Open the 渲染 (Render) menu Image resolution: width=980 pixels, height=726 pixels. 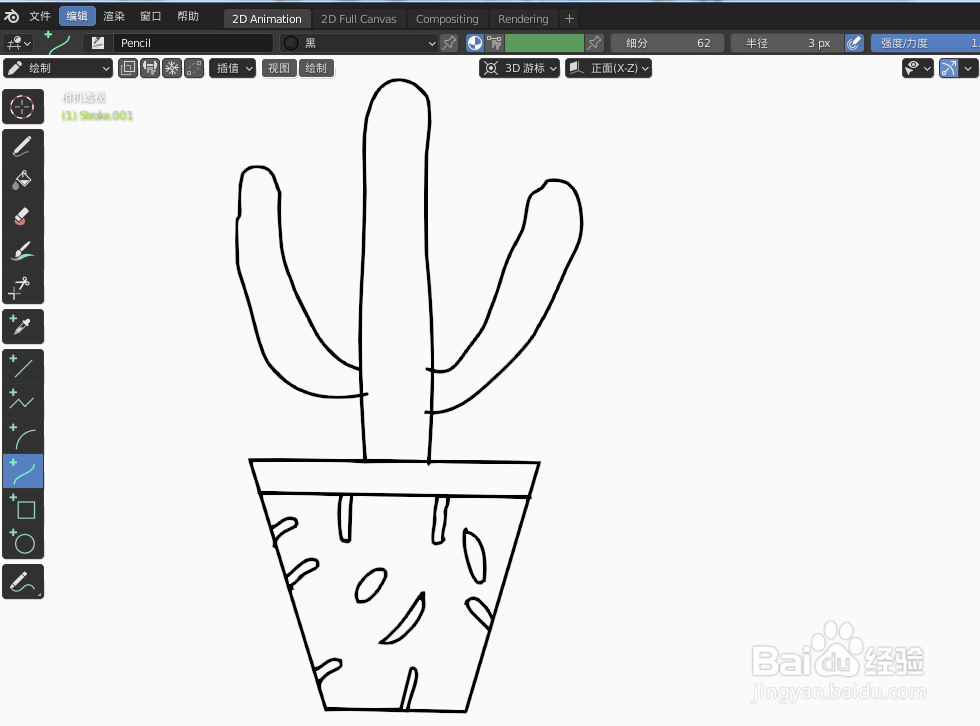tap(114, 16)
